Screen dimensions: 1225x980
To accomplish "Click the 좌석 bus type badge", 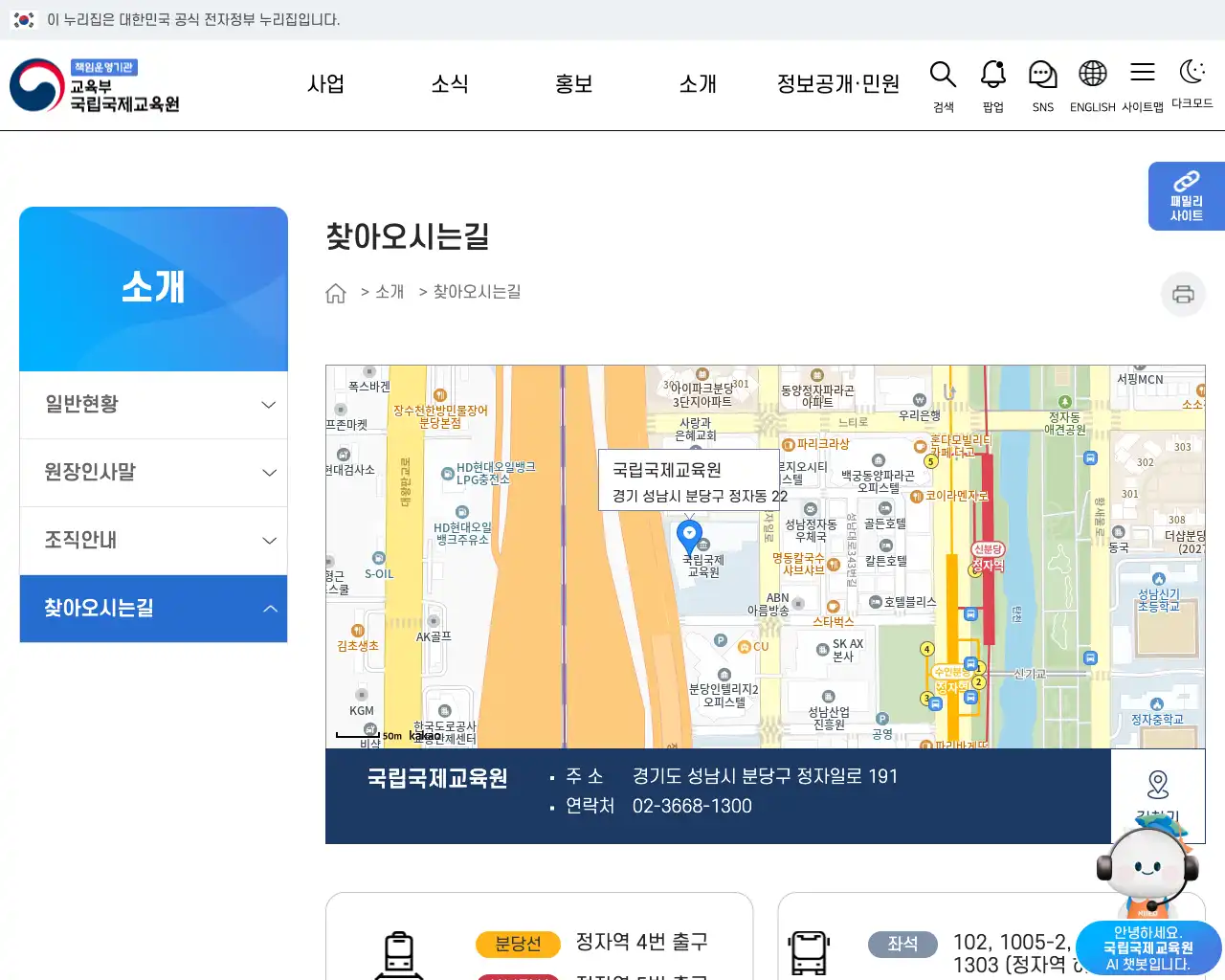I will click(x=902, y=945).
